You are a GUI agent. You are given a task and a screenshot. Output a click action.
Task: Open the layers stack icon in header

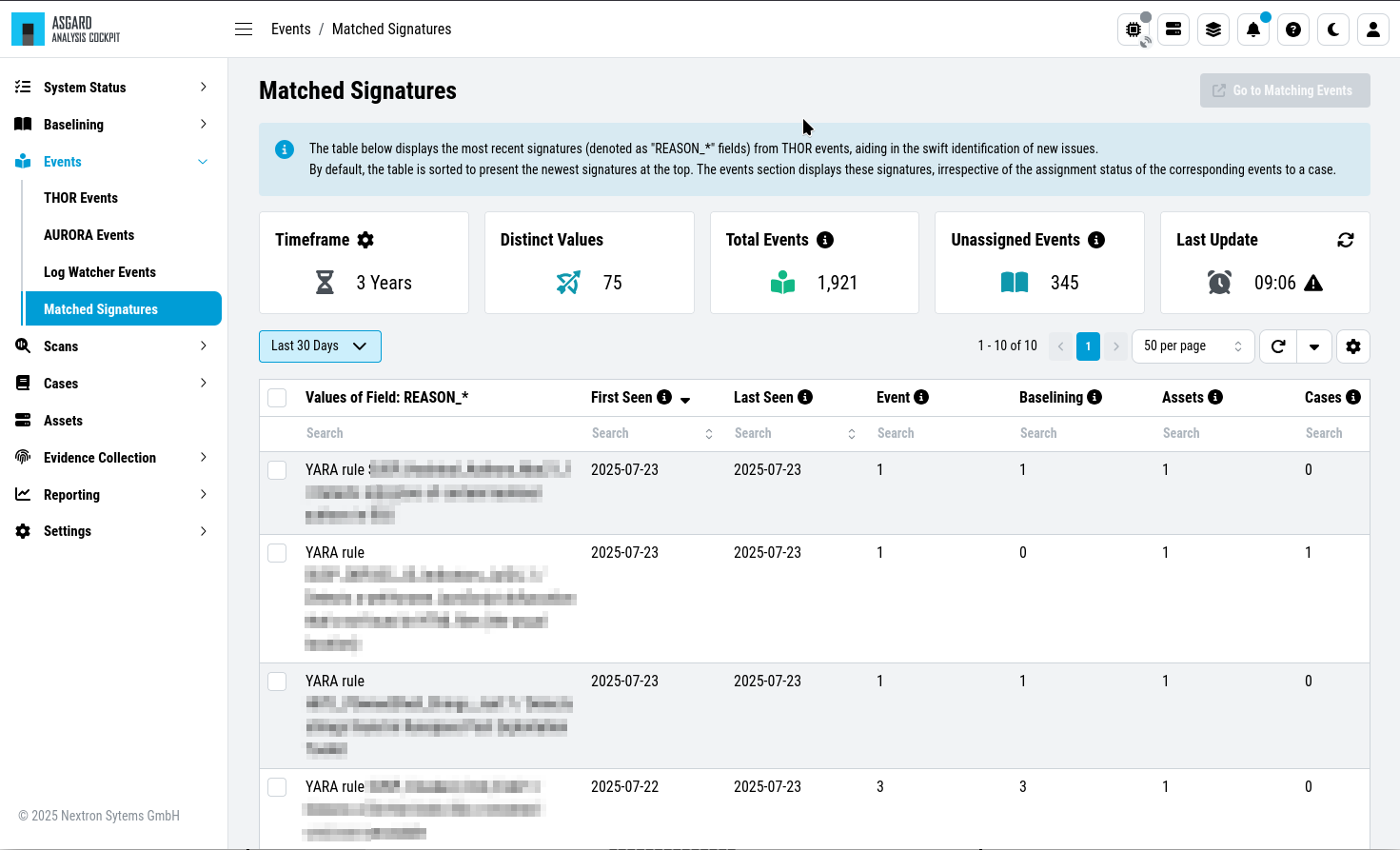click(x=1213, y=30)
